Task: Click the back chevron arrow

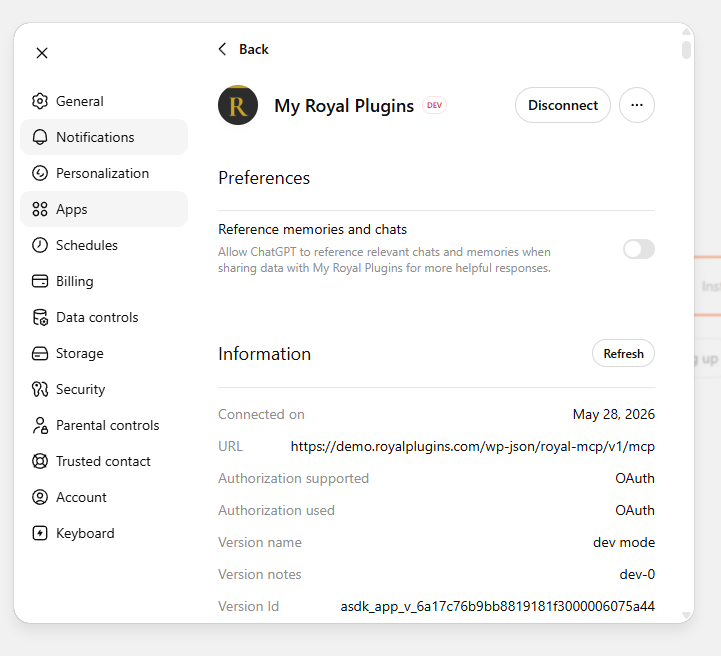Action: [x=223, y=49]
